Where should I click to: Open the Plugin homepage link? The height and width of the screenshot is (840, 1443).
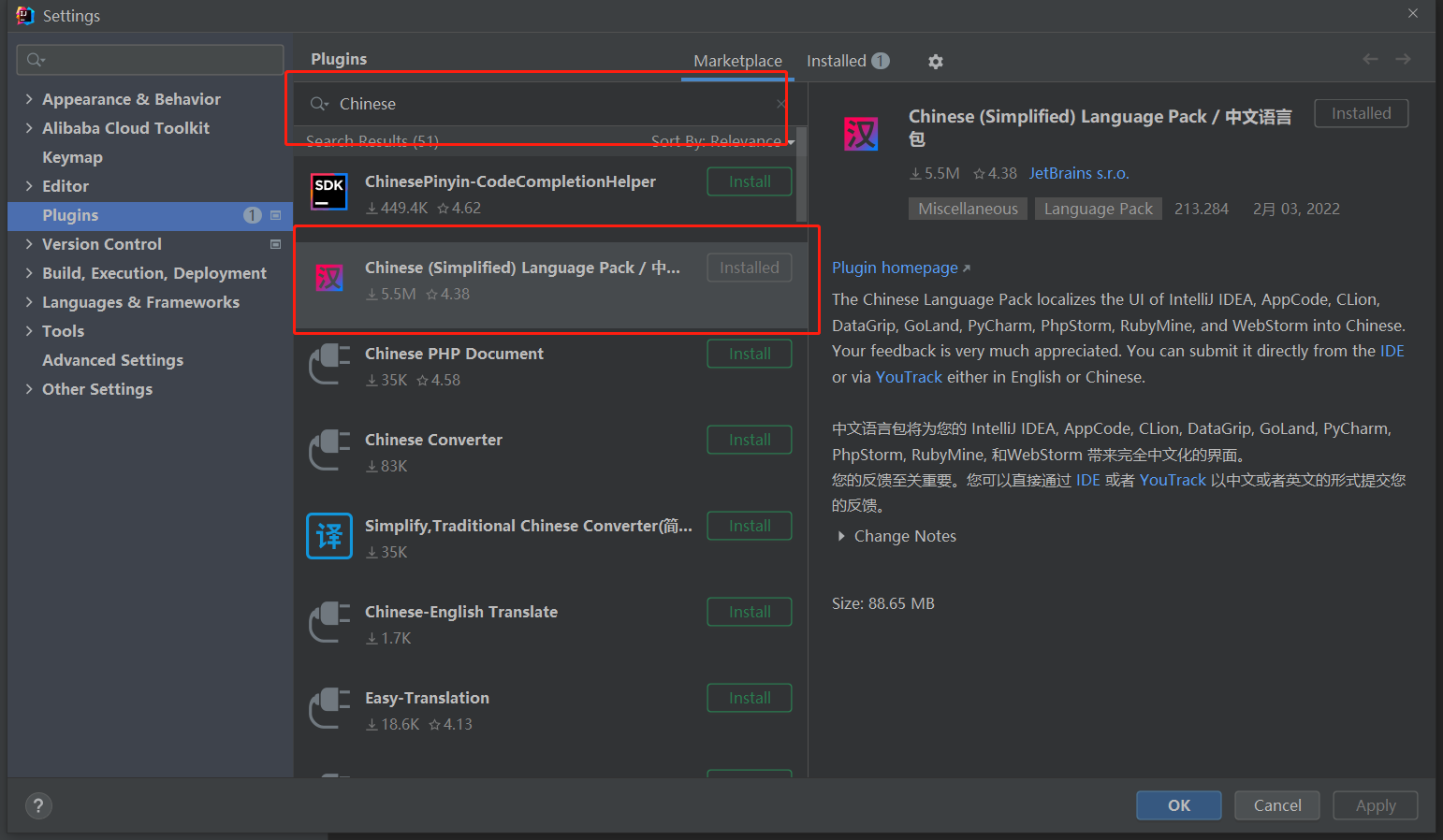point(895,268)
